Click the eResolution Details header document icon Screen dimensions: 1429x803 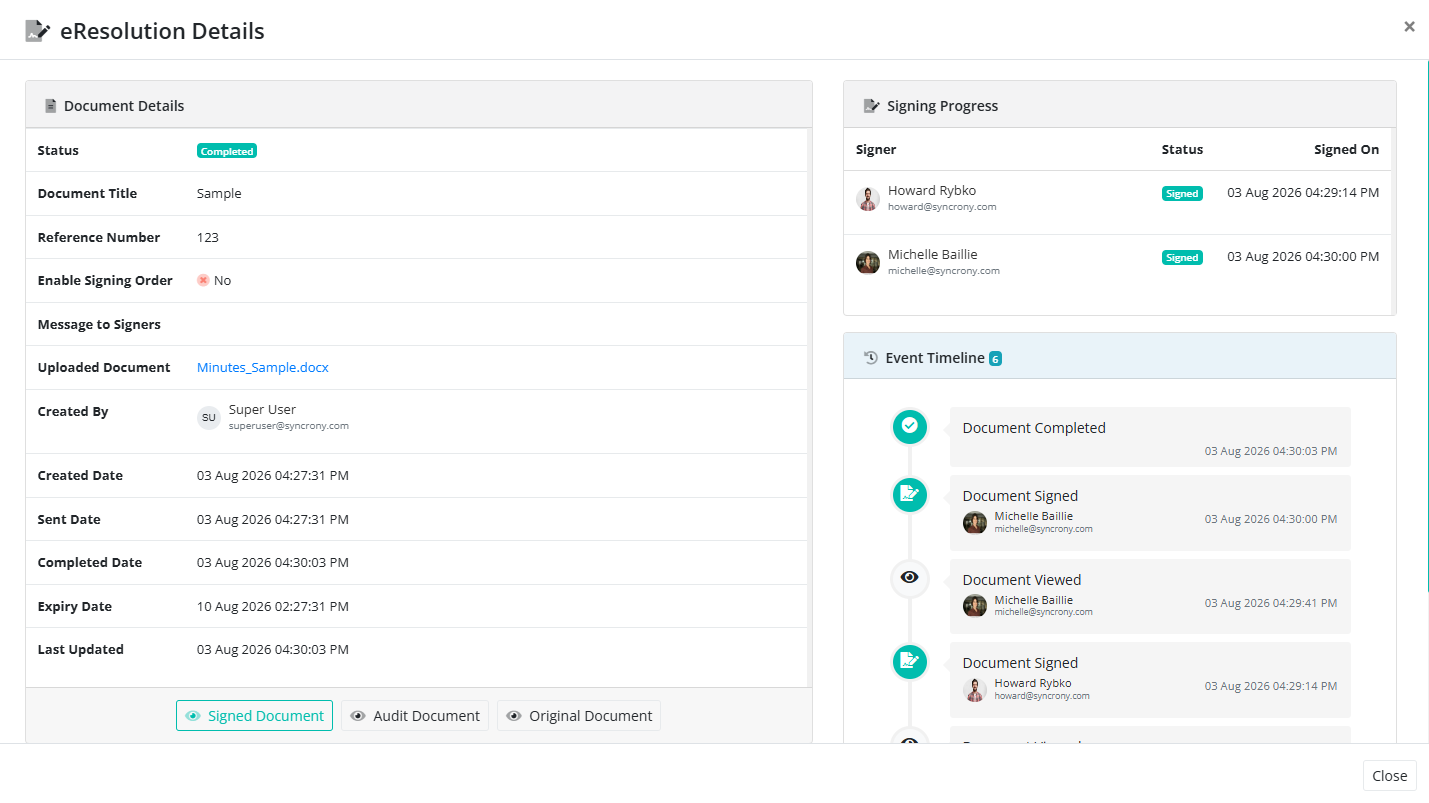pos(38,31)
